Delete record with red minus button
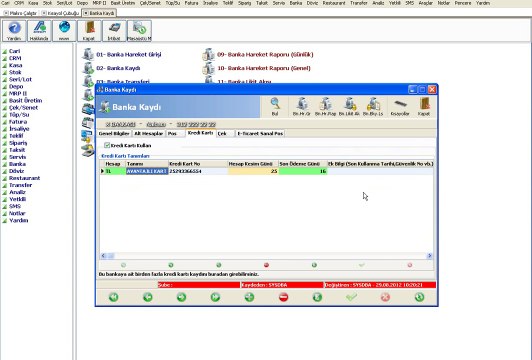This screenshot has width=532, height=360. [283, 297]
